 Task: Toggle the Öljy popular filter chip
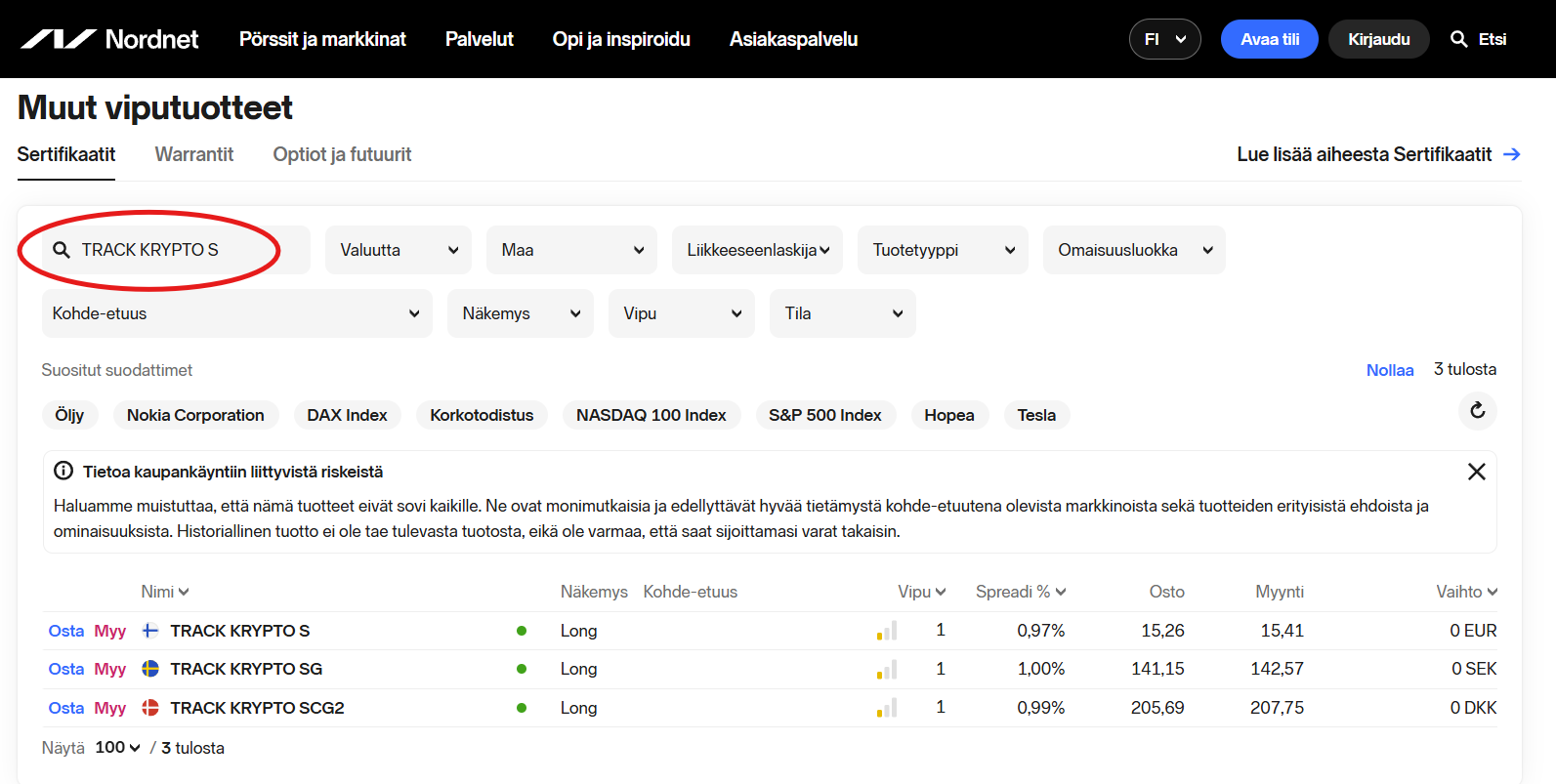pyautogui.click(x=69, y=415)
